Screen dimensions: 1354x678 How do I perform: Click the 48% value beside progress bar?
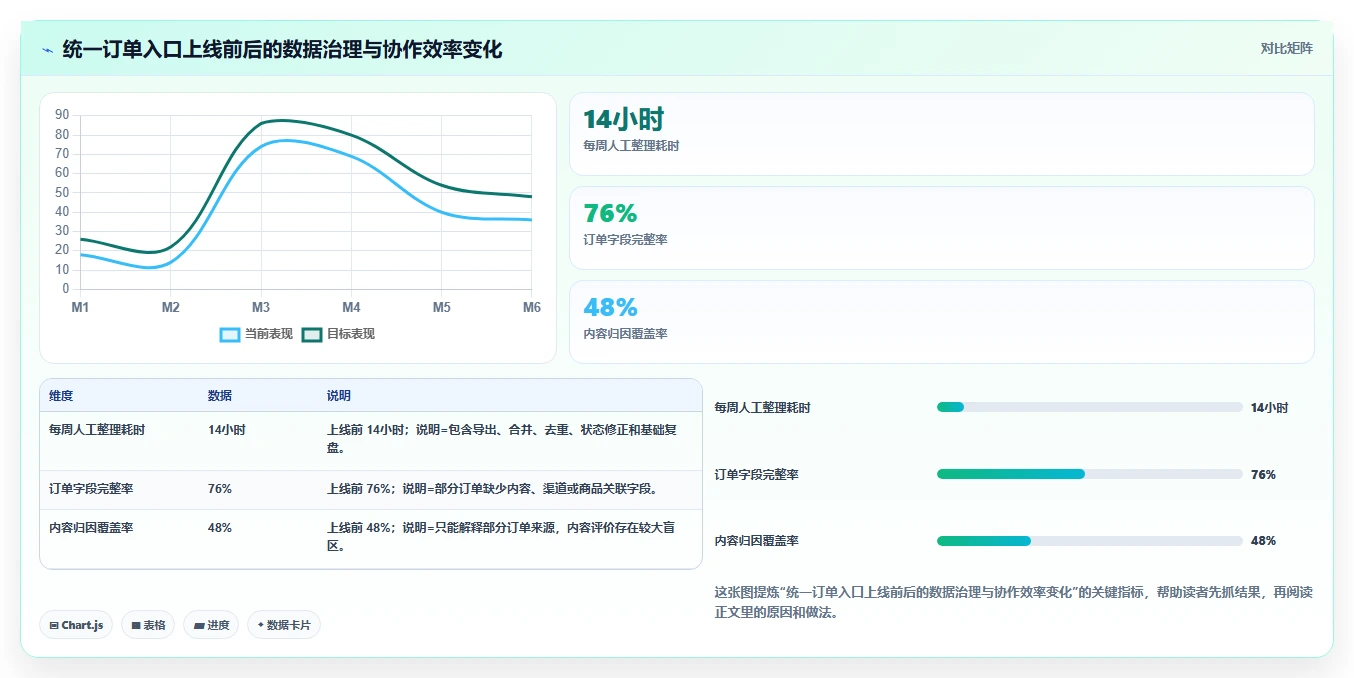[x=1263, y=541]
